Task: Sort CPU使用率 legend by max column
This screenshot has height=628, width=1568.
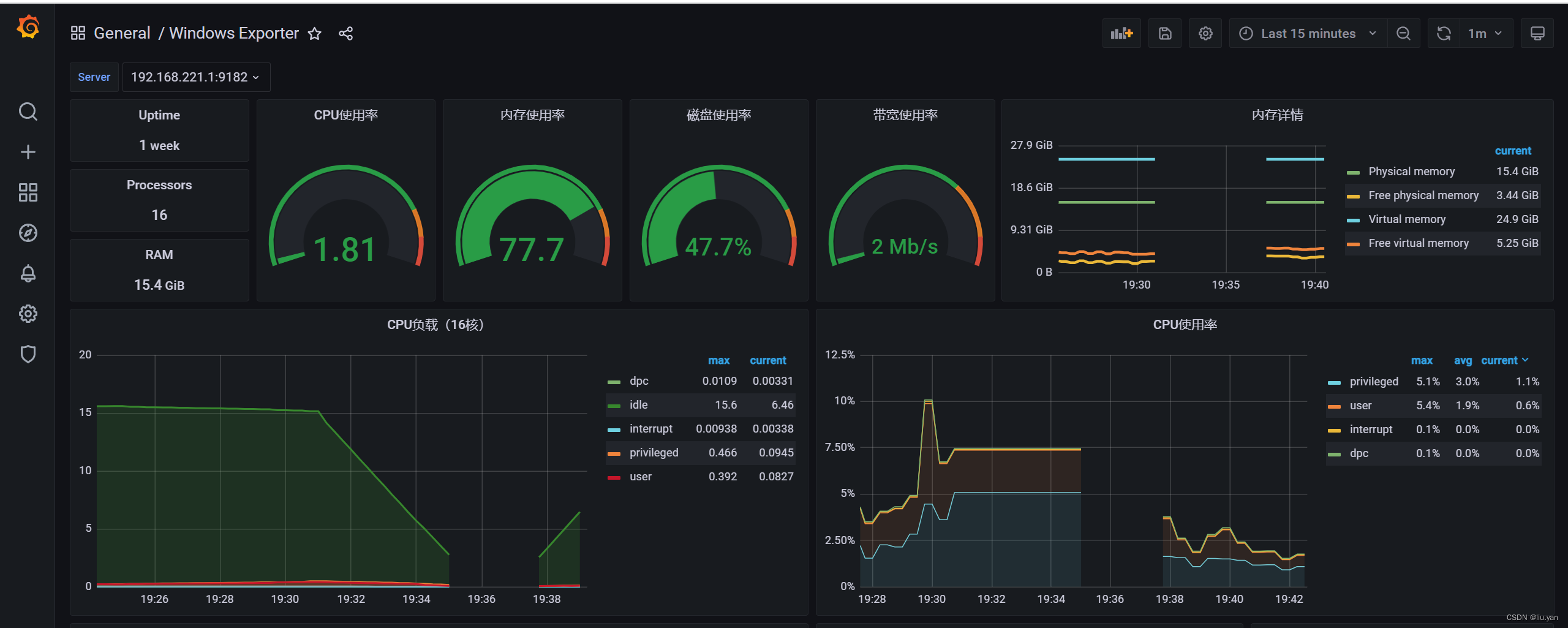Action: (1422, 360)
